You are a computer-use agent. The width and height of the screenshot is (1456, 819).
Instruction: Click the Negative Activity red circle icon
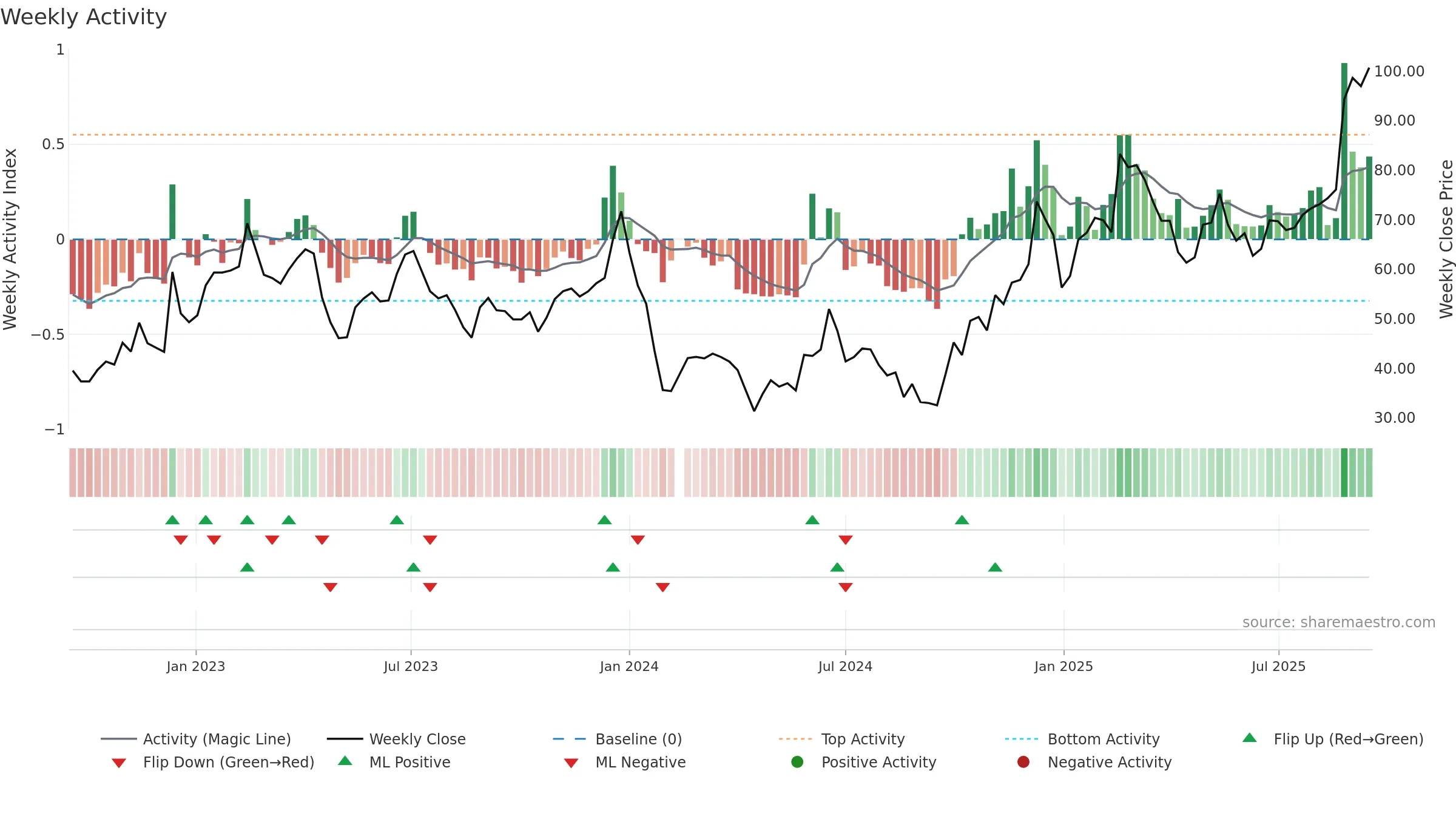pos(1023,761)
